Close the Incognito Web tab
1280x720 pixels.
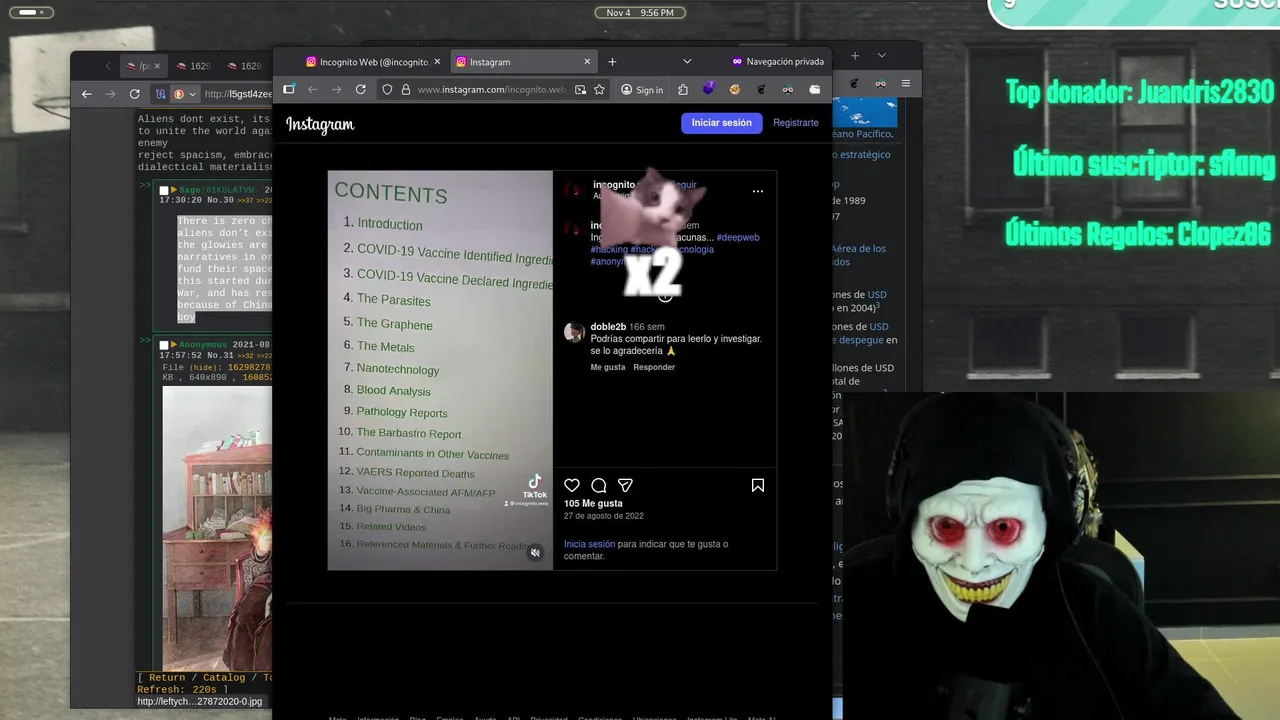coord(437,62)
